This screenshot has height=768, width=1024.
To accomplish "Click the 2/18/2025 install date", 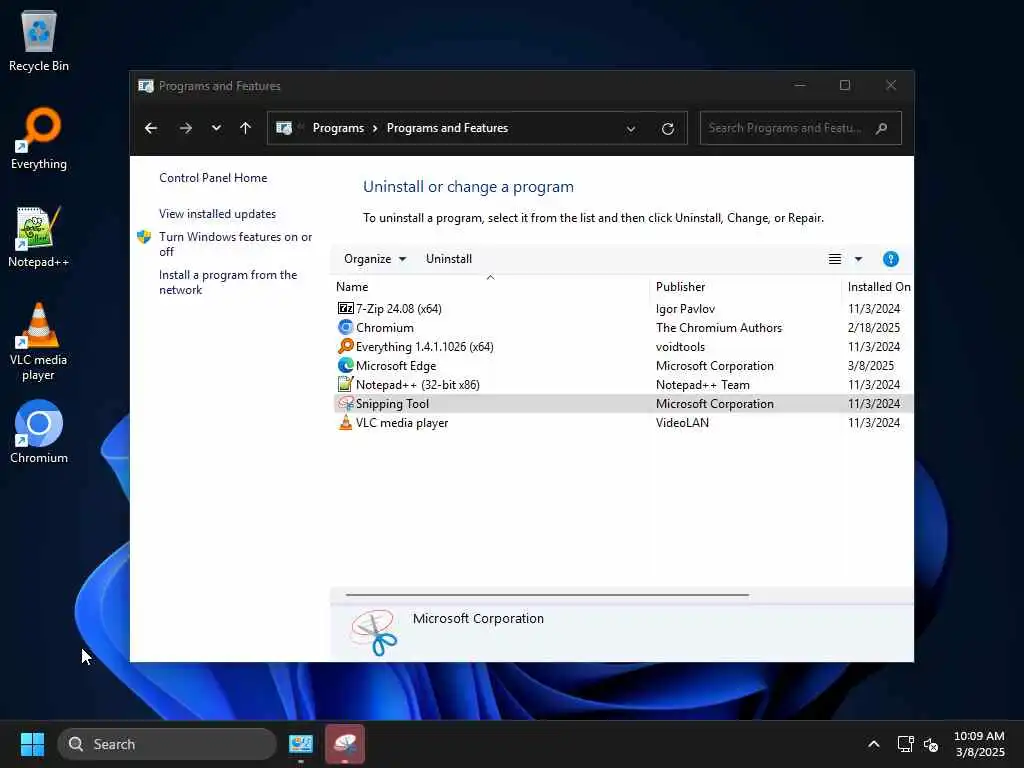I will tap(874, 327).
